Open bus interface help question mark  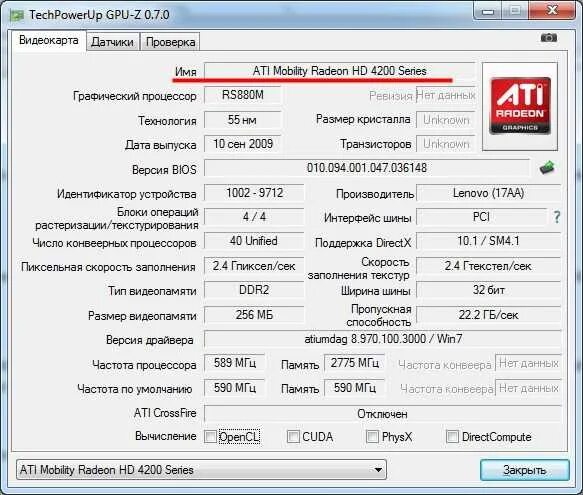[x=557, y=217]
